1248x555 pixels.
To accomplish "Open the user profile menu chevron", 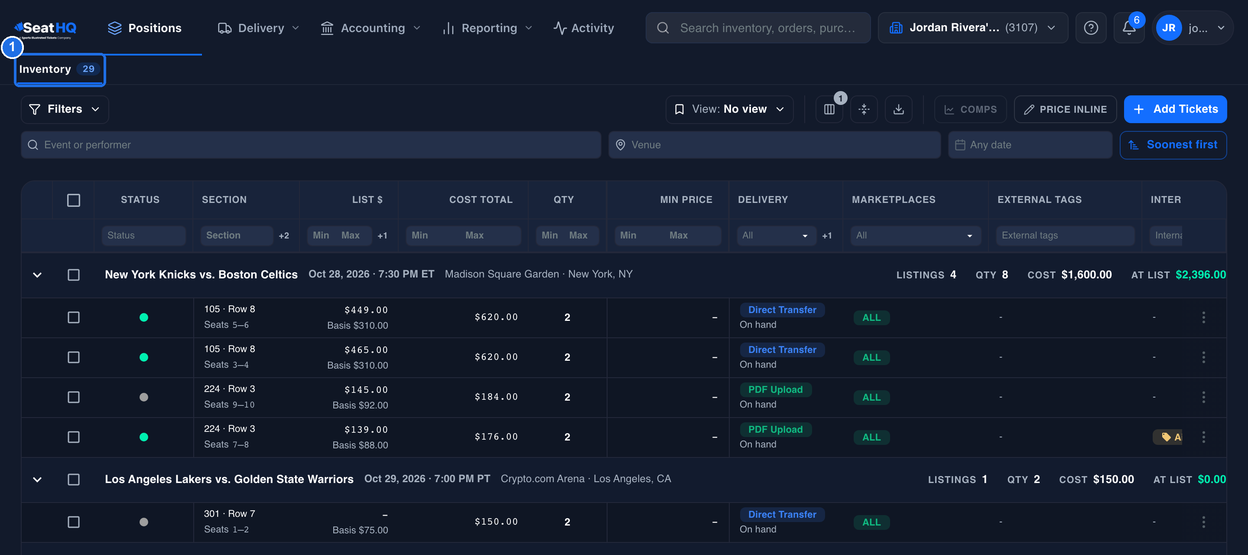I will tap(1220, 28).
